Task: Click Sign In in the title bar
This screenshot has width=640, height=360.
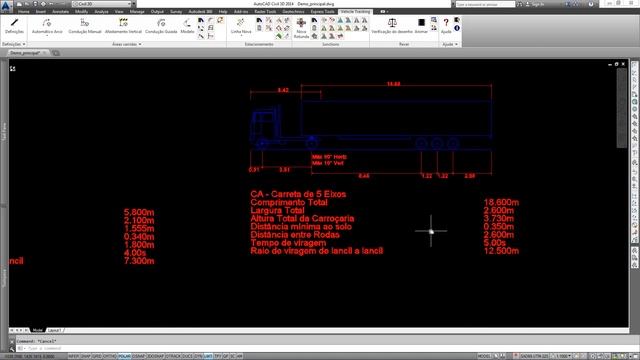Action: point(538,4)
